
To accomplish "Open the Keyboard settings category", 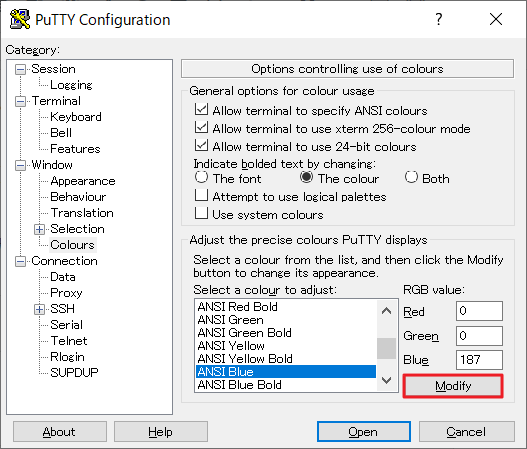I will point(76,117).
